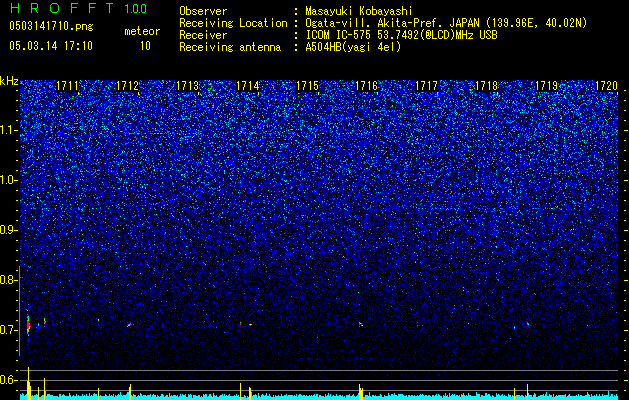Click the 1716 time label

367,86
